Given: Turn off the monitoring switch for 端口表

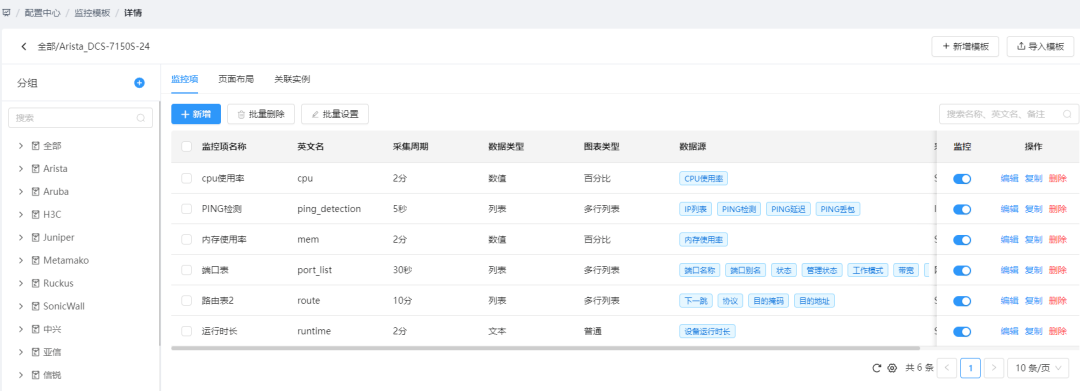Looking at the screenshot, I should click(x=962, y=271).
